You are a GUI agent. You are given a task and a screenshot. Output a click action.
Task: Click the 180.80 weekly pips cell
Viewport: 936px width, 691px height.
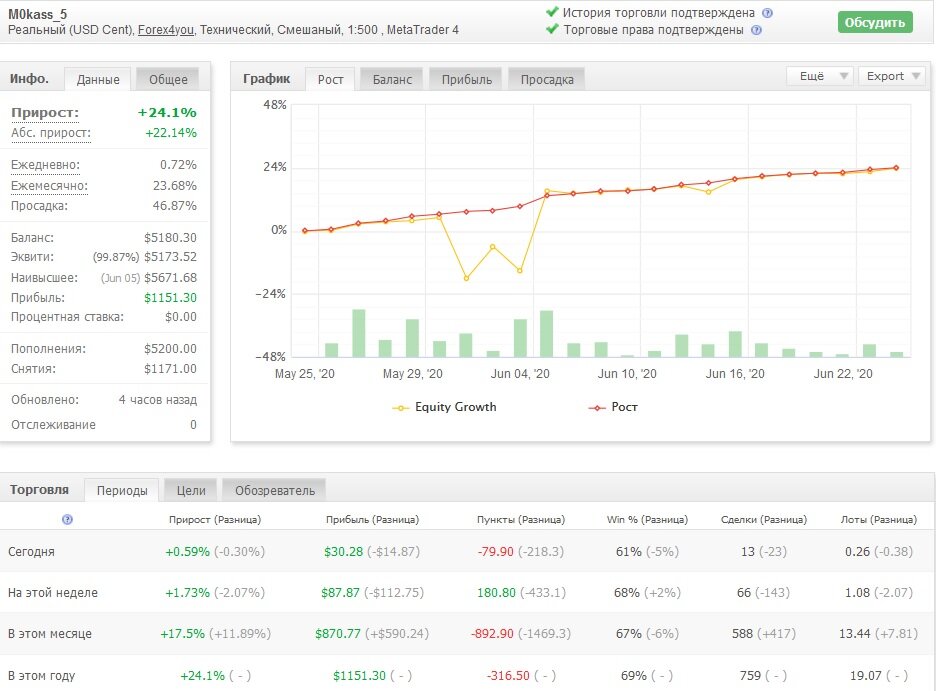[496, 593]
